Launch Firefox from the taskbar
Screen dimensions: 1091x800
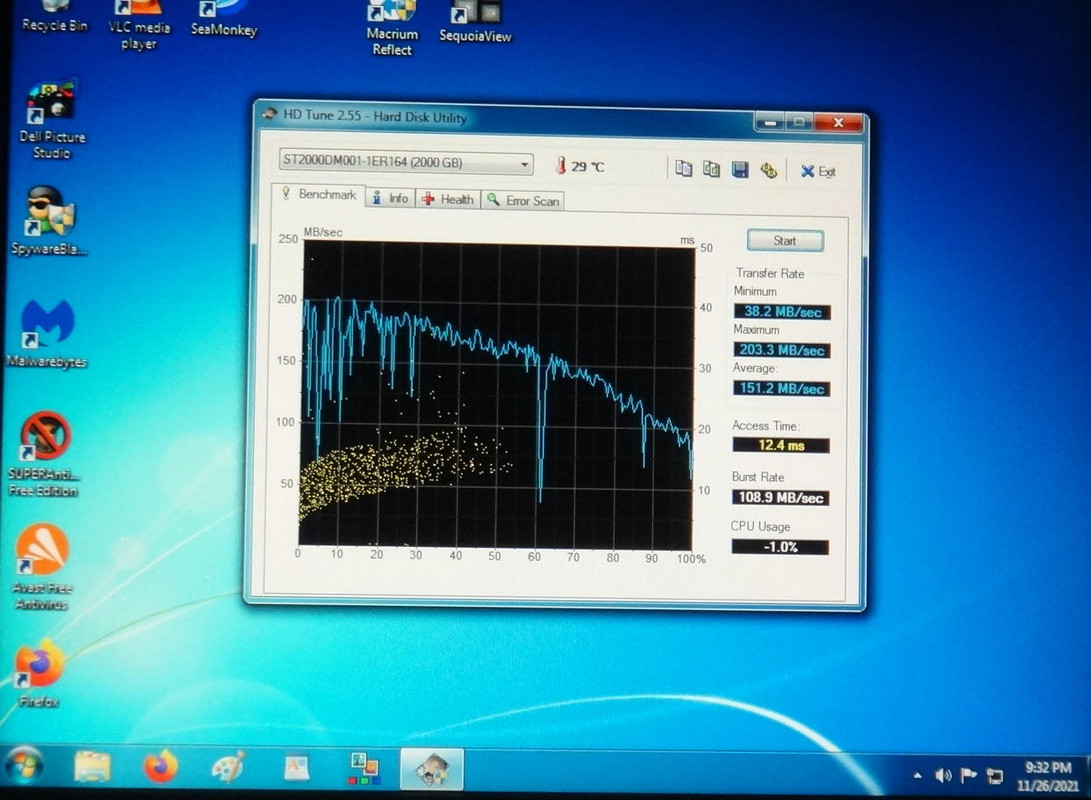pos(161,767)
